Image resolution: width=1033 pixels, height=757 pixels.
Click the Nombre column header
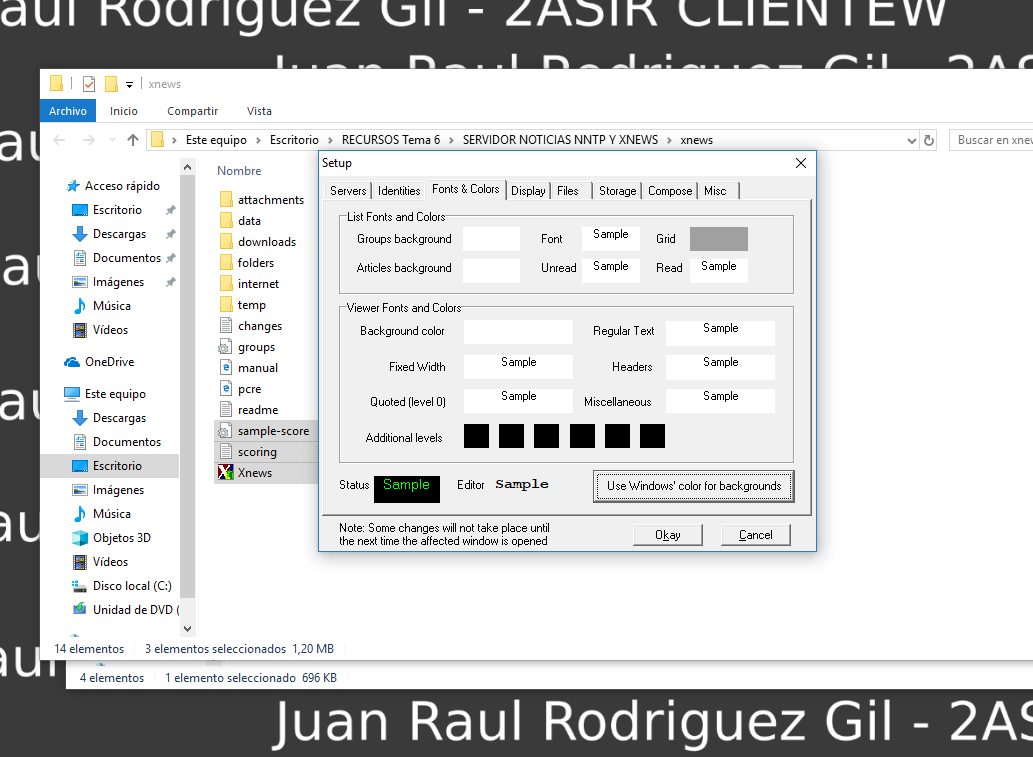(239, 171)
